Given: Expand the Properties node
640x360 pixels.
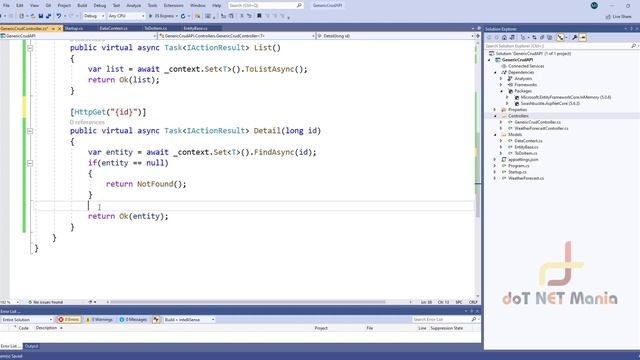Looking at the screenshot, I should [x=496, y=110].
